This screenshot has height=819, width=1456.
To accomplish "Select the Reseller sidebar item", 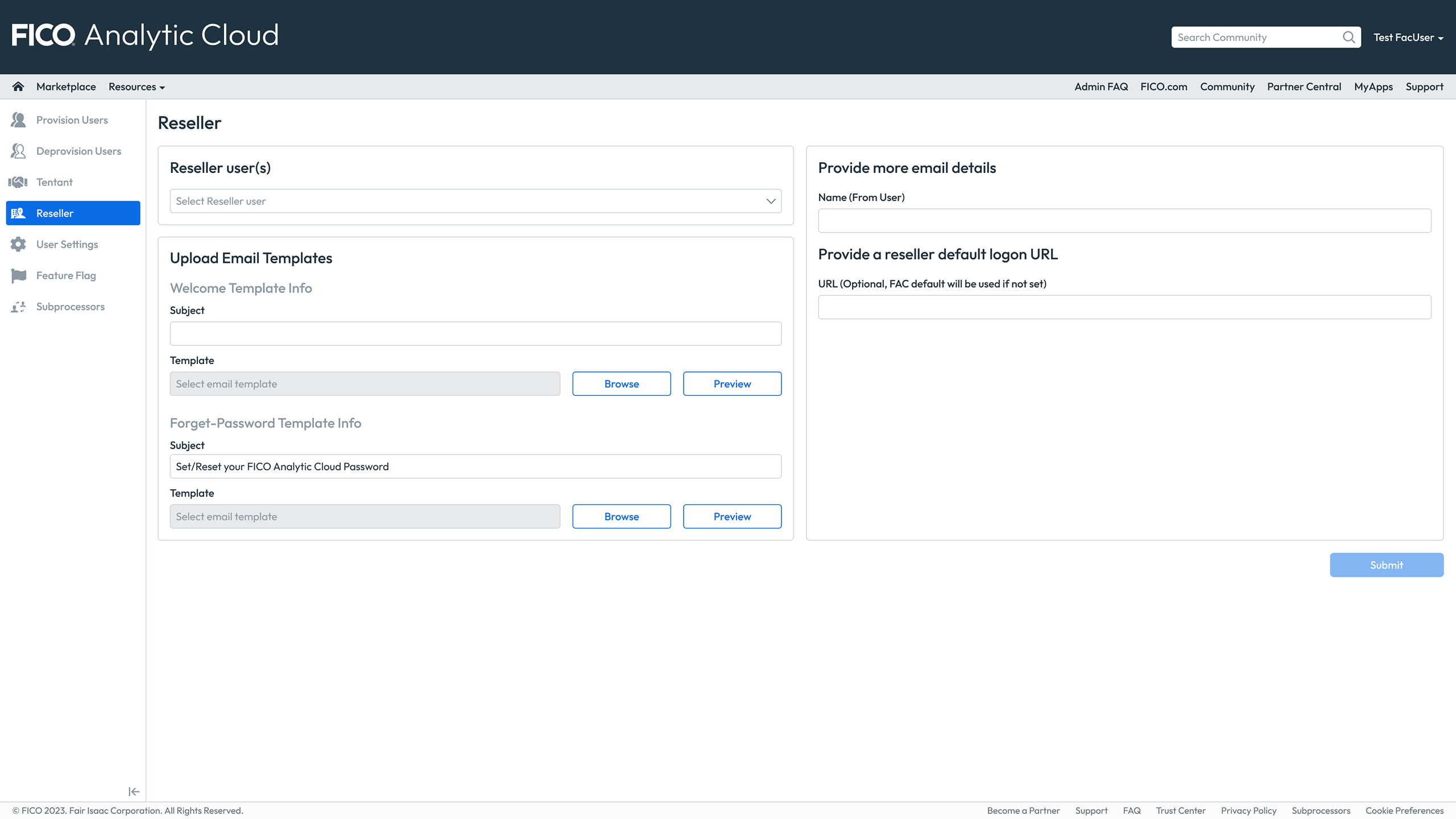I will pyautogui.click(x=73, y=213).
